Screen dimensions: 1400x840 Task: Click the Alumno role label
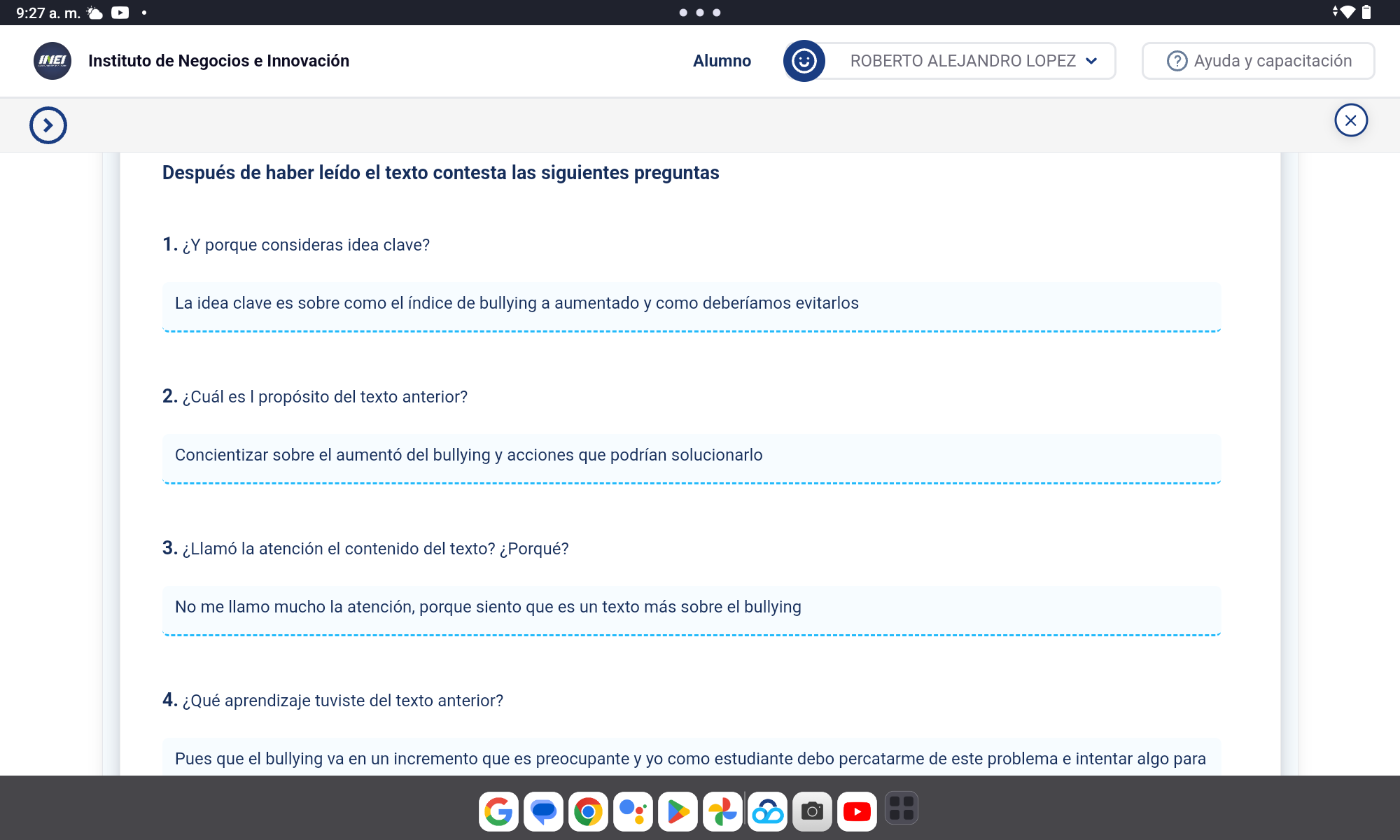(722, 61)
